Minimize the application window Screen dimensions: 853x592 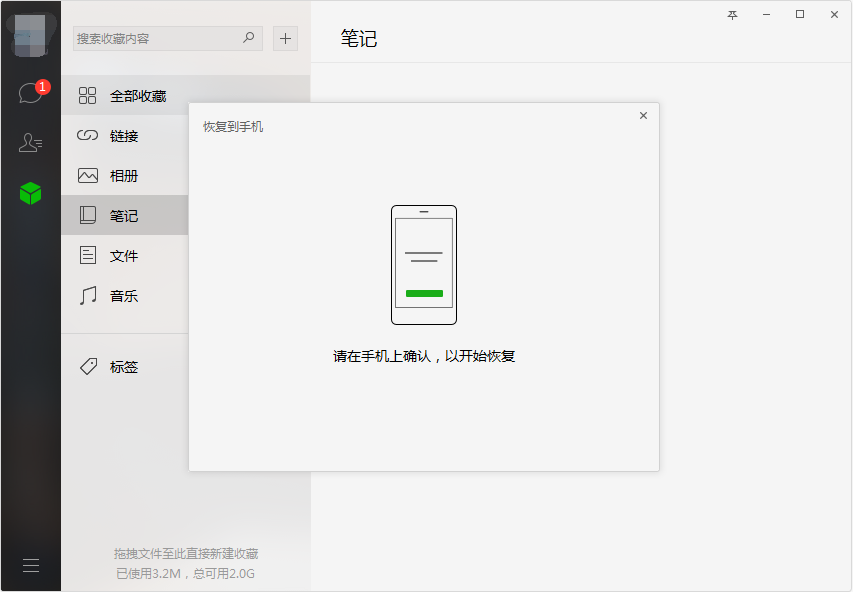[766, 15]
